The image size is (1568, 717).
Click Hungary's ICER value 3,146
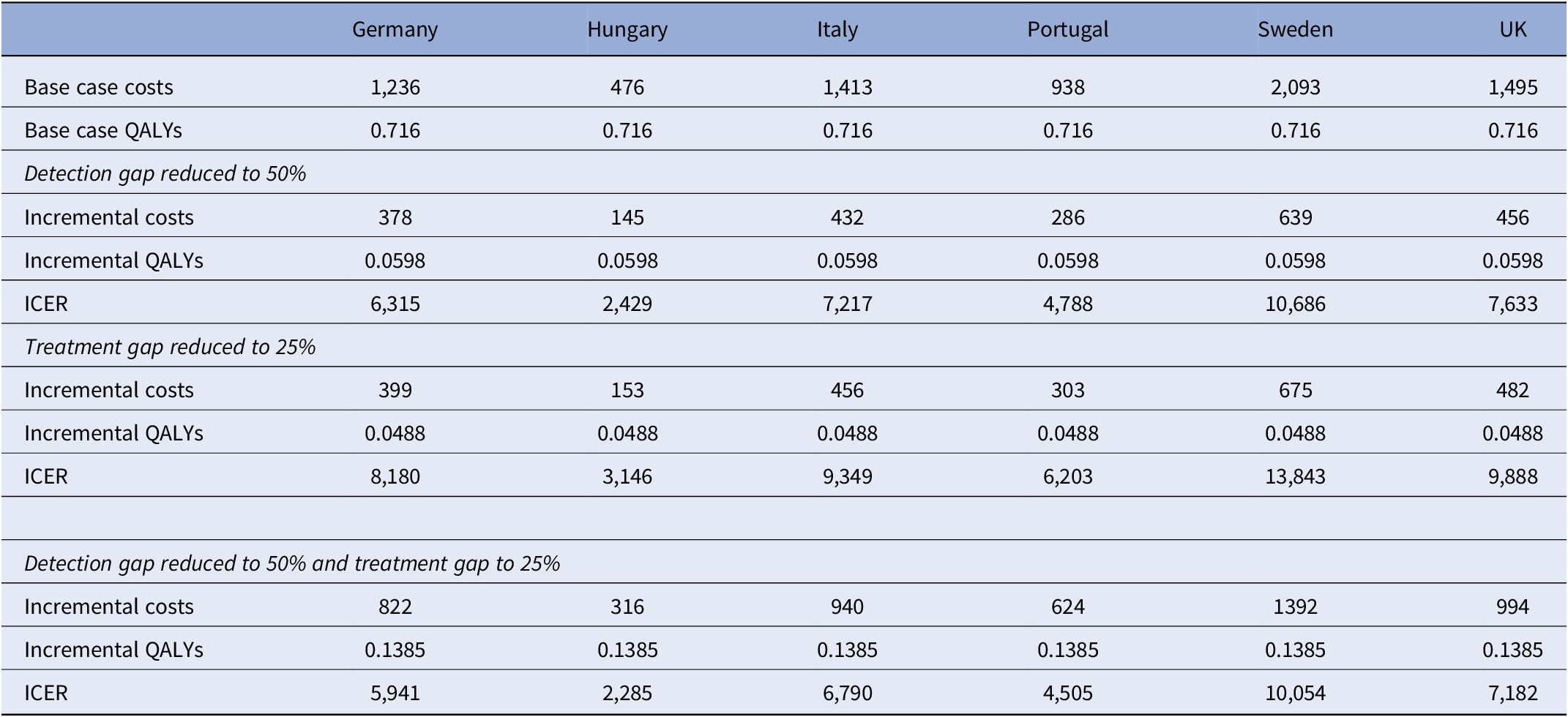point(627,476)
